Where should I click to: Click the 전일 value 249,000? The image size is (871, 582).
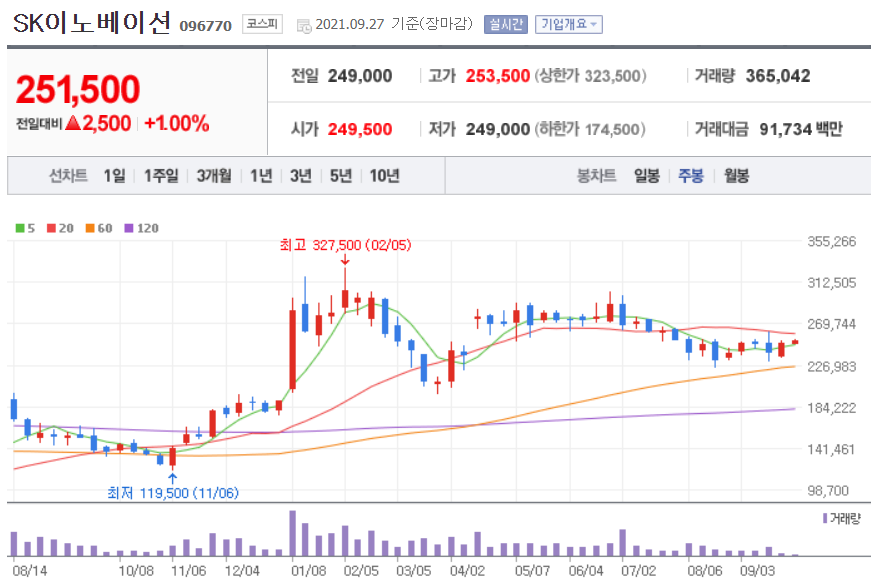click(360, 76)
